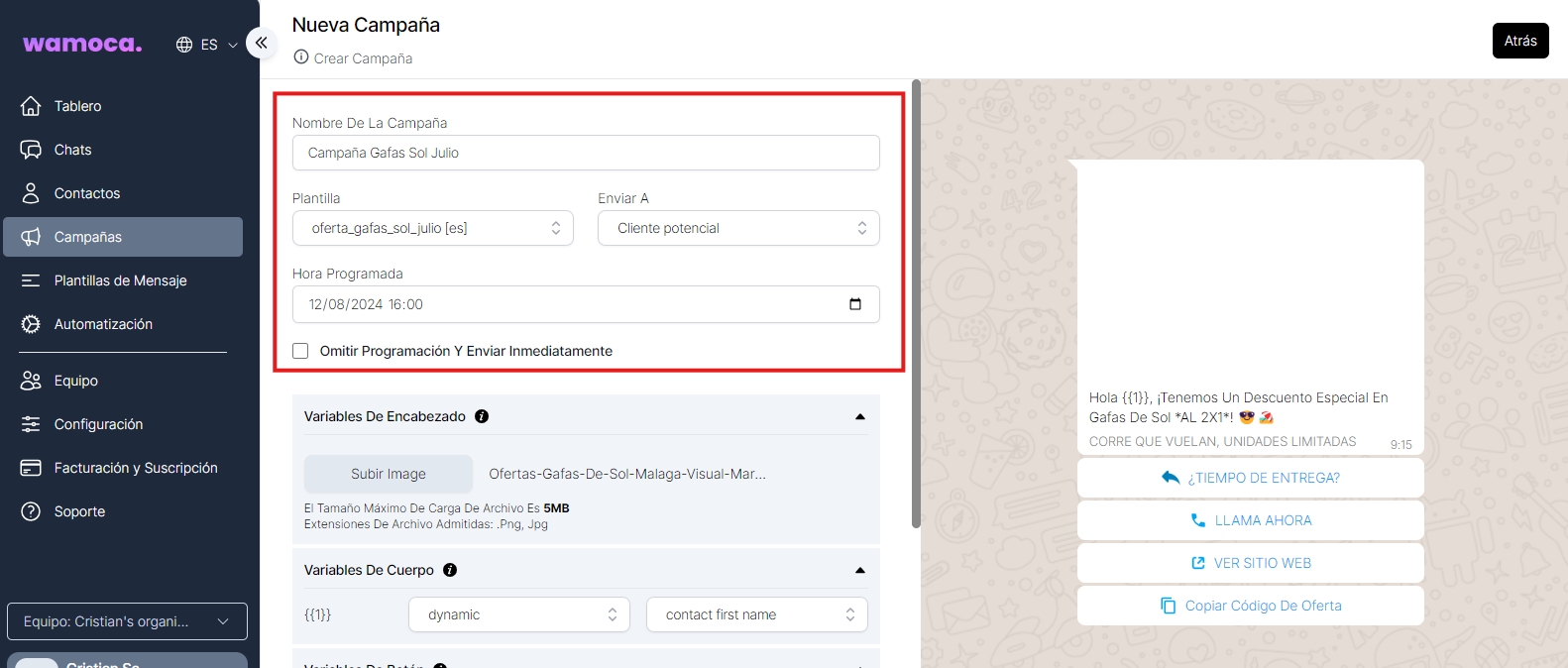
Task: Collapse the Variables De Cuerpo section
Action: pyautogui.click(x=859, y=570)
